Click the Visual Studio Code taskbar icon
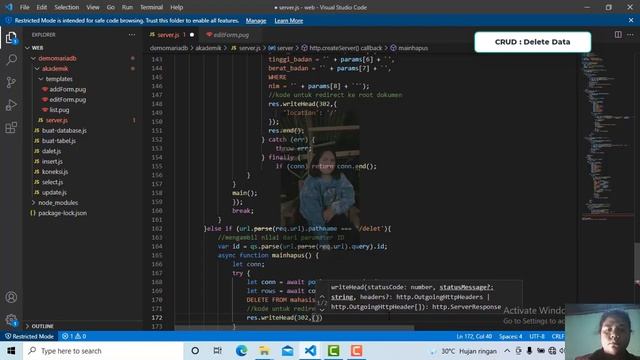The image size is (640, 360). [x=310, y=351]
